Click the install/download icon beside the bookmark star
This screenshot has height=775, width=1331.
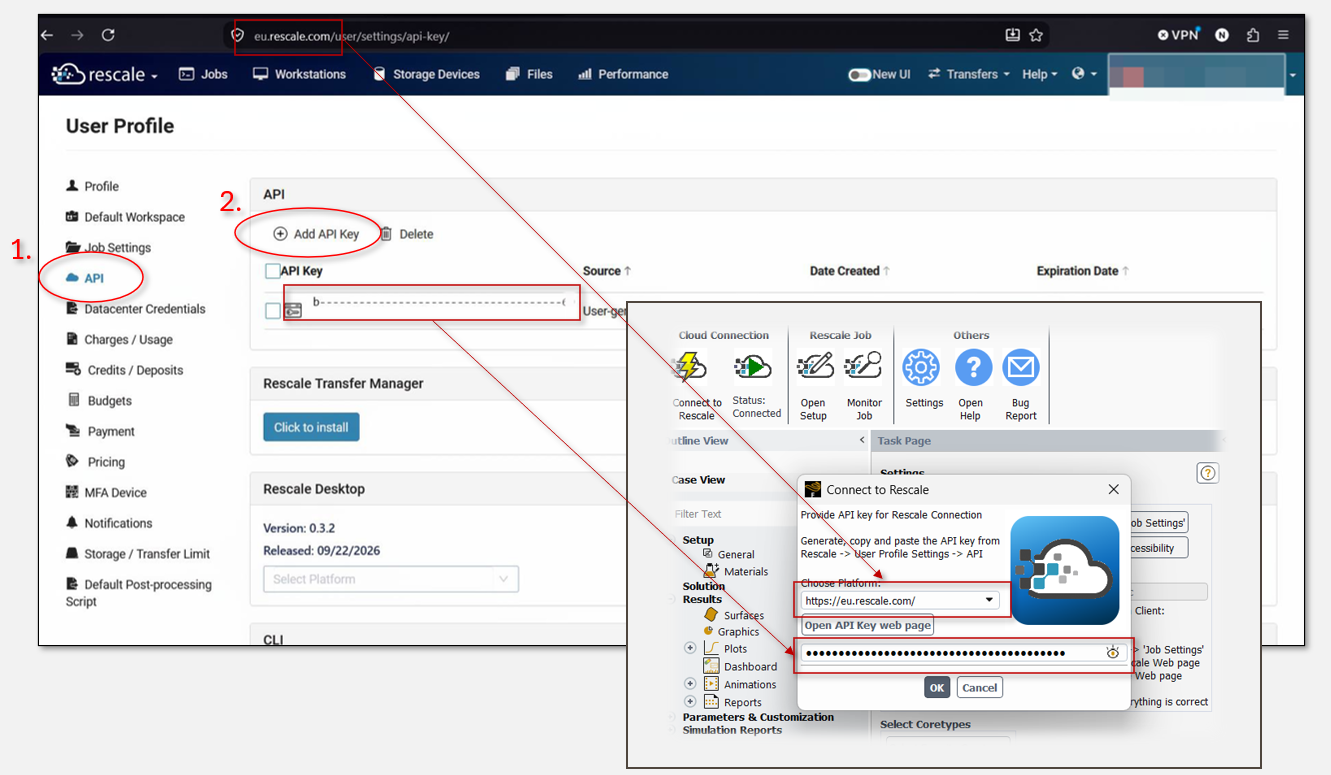coord(1012,35)
